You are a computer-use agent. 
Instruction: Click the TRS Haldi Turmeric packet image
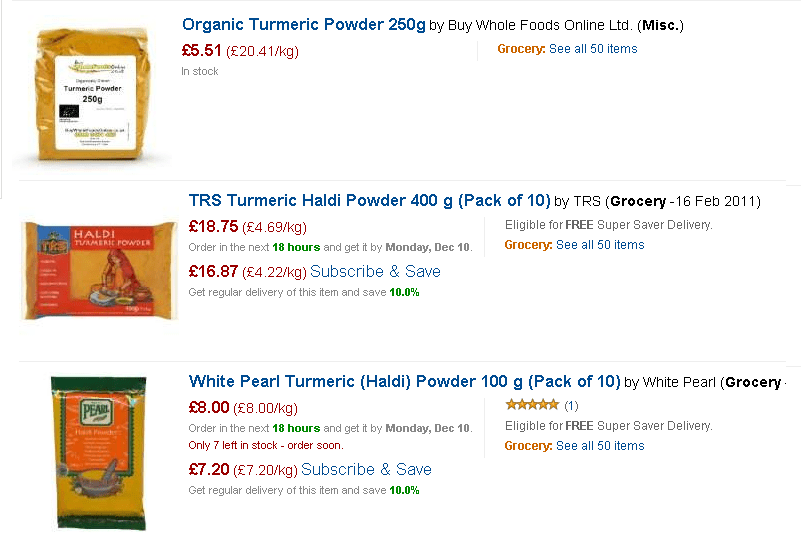(99, 270)
